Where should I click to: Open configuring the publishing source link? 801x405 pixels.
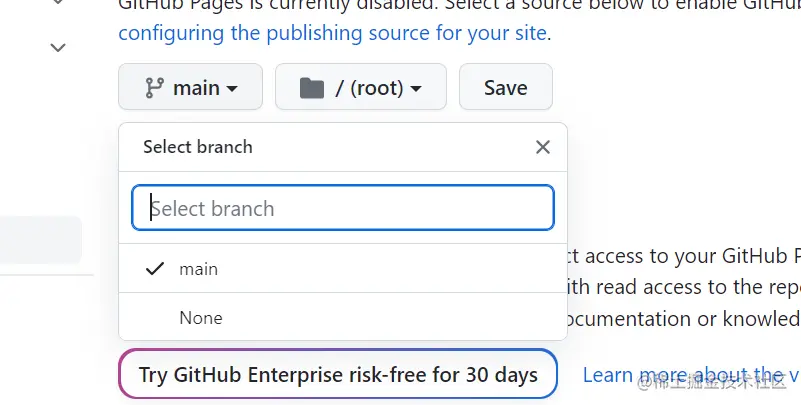pos(332,33)
